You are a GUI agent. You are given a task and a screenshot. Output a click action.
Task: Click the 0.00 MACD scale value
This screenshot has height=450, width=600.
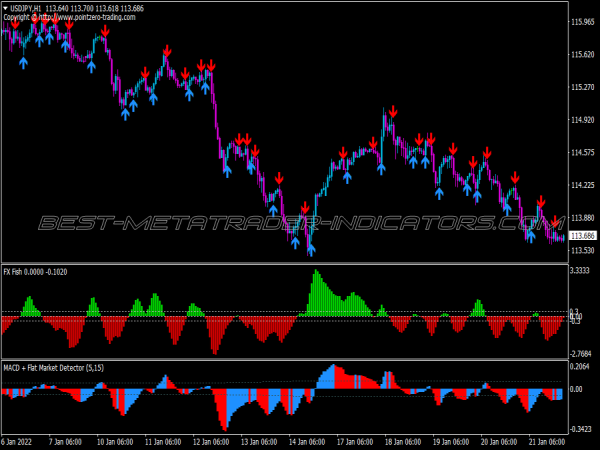tap(576, 389)
